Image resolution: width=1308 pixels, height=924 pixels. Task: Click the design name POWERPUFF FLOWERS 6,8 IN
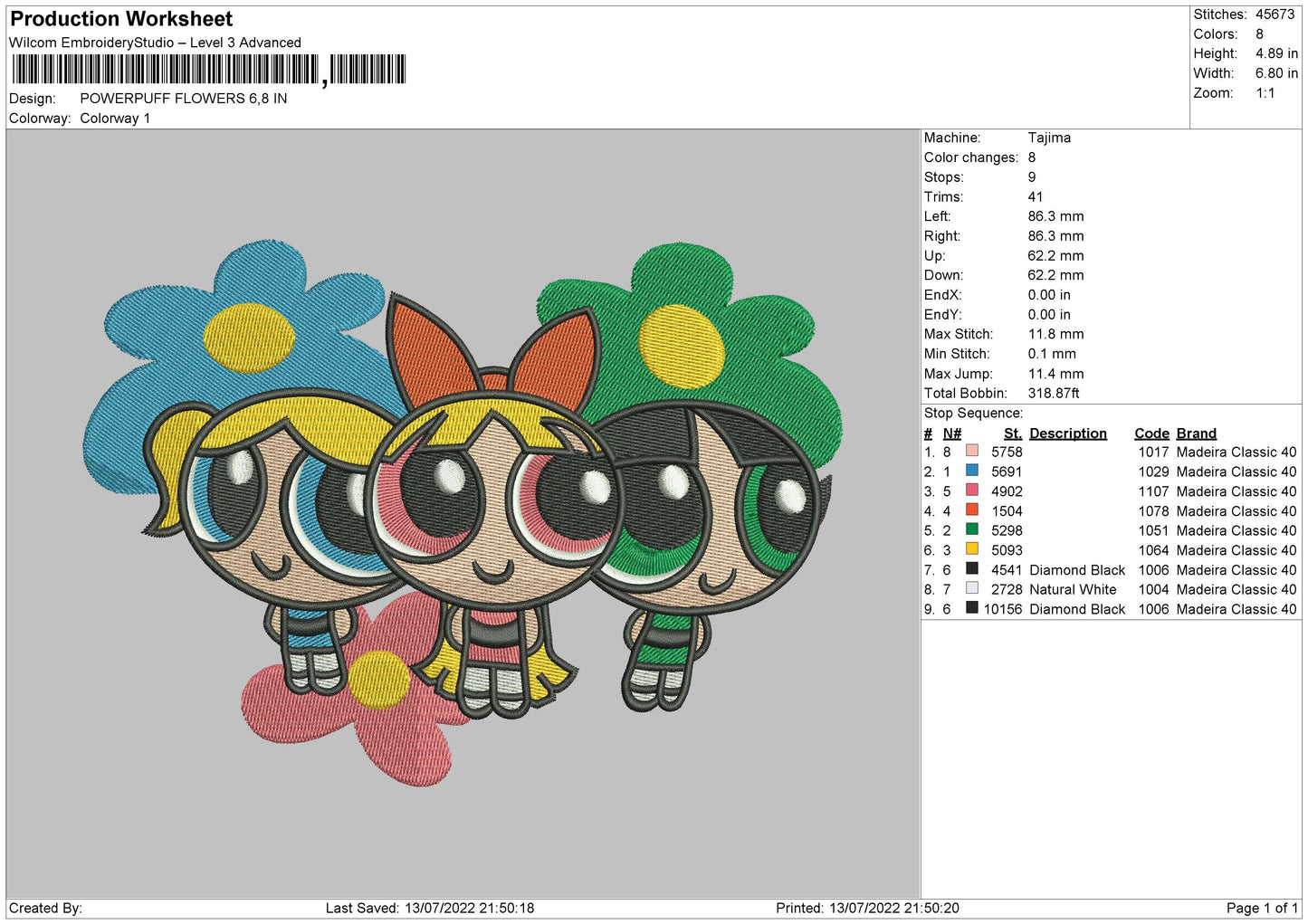coord(183,99)
